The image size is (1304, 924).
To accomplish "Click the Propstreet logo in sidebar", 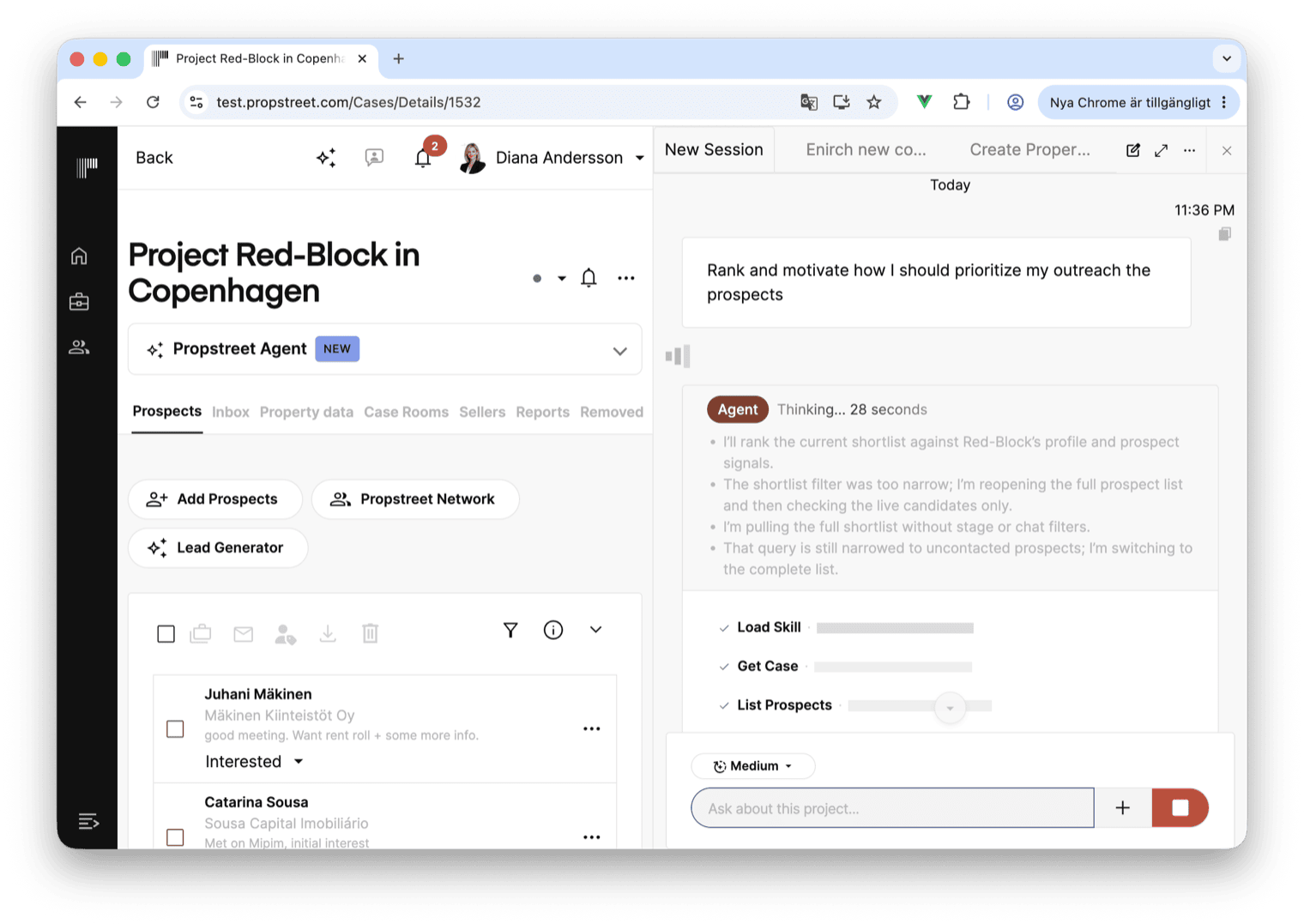I will click(x=87, y=166).
